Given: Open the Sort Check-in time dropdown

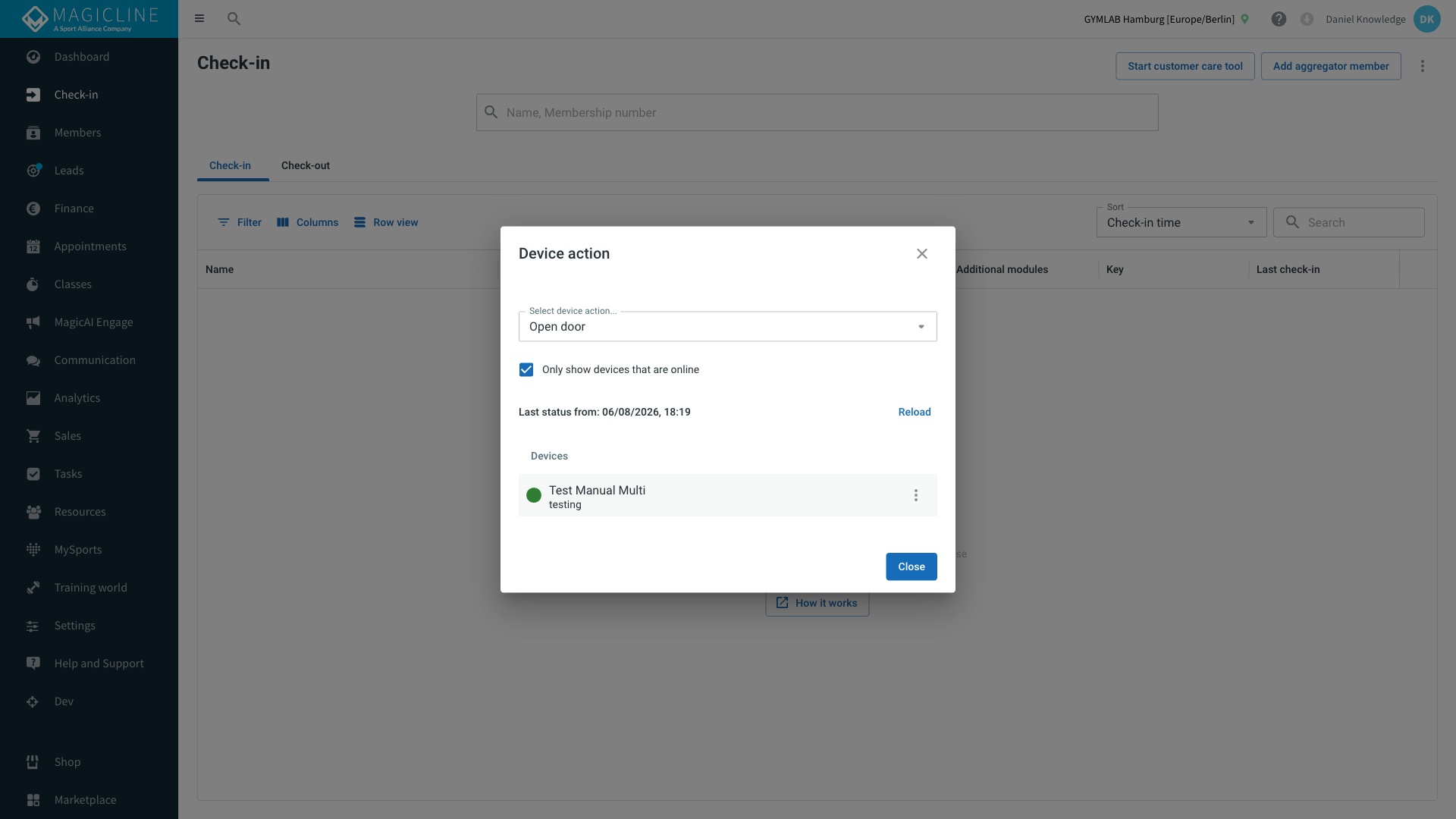Looking at the screenshot, I should tap(1181, 222).
